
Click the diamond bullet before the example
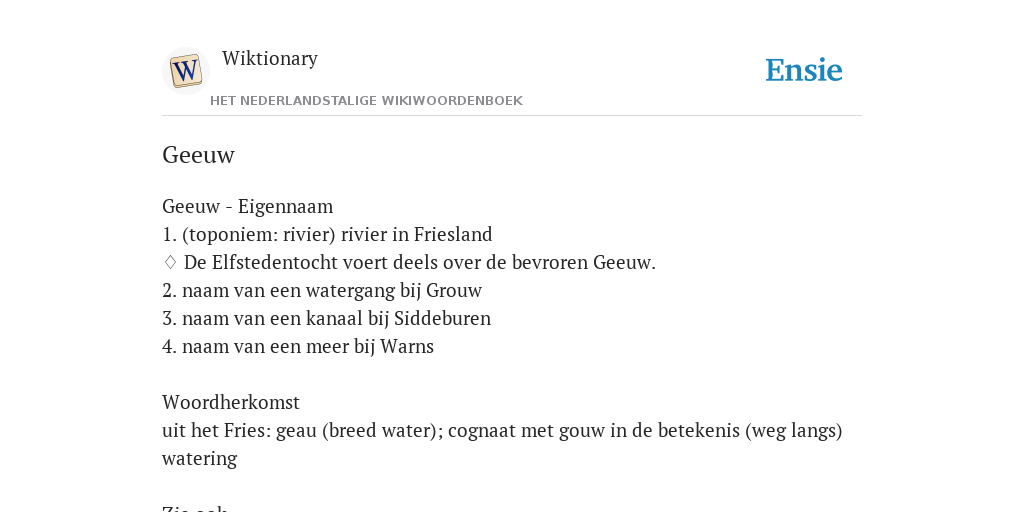(x=170, y=263)
